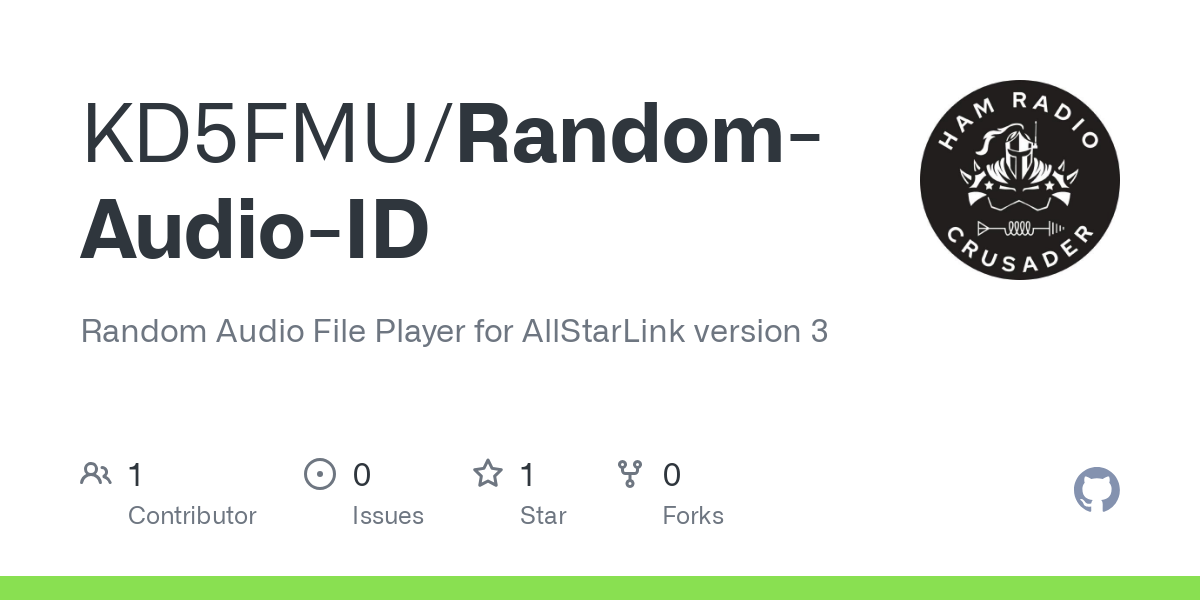The image size is (1200, 600).
Task: Click the star count 1
Action: click(528, 475)
